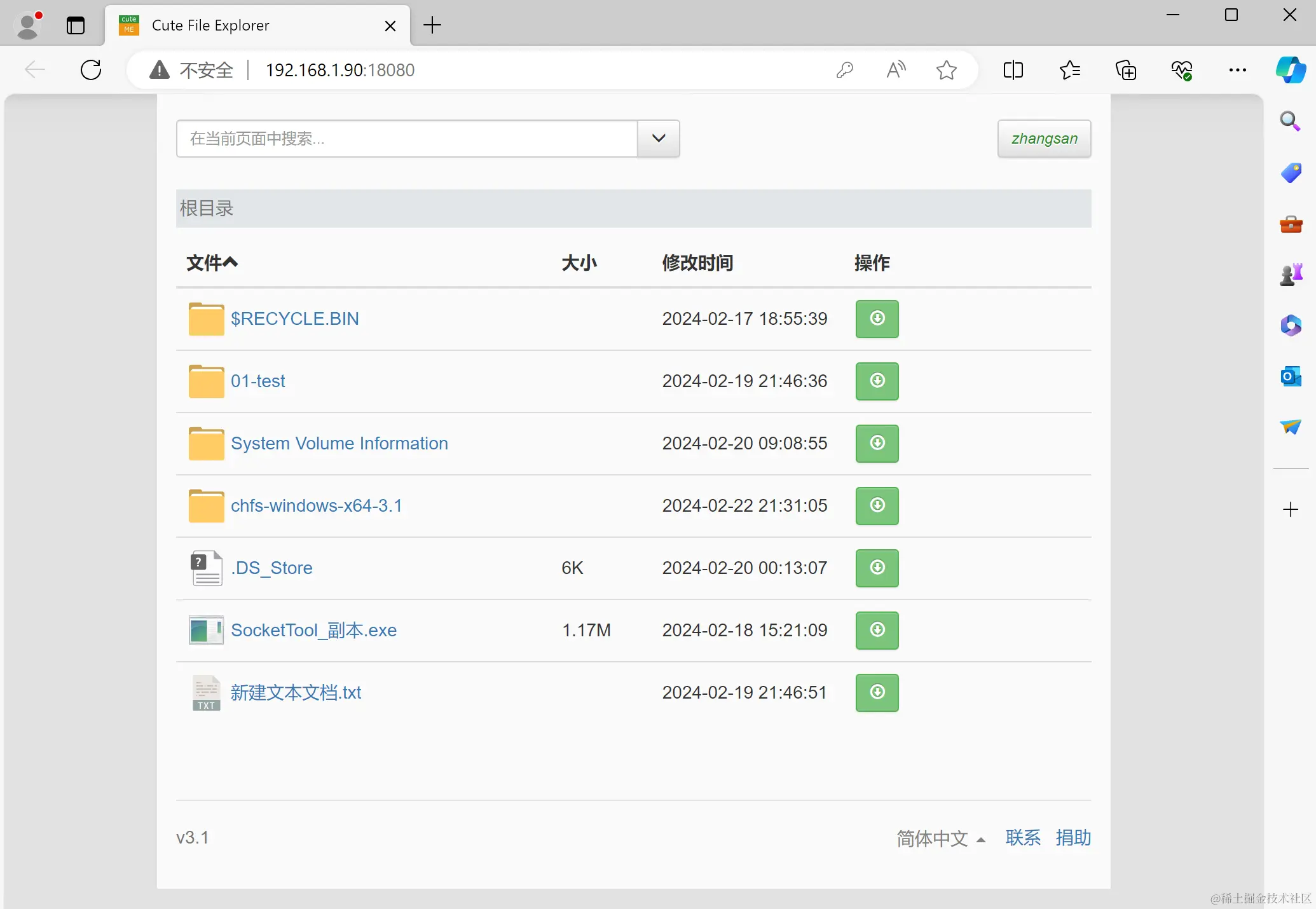1316x909 pixels.
Task: Expand the search box dropdown arrow
Action: [x=659, y=138]
